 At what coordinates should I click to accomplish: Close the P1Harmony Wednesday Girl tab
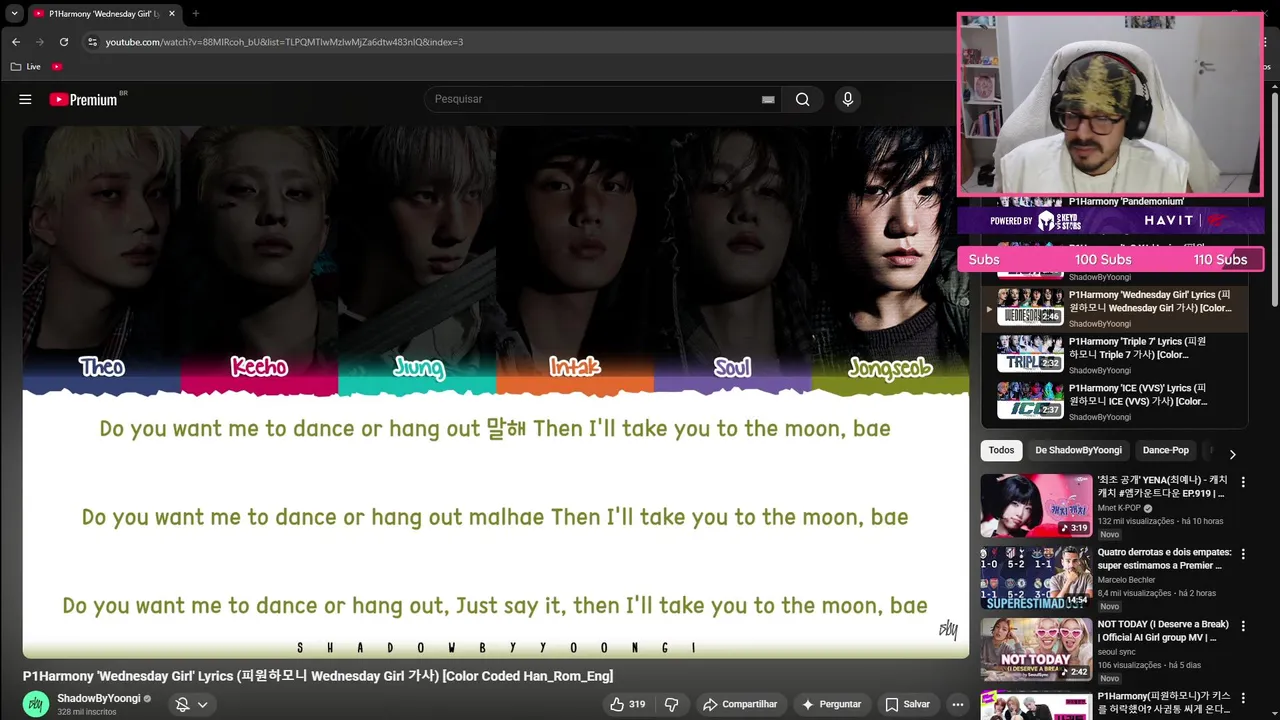pos(172,14)
